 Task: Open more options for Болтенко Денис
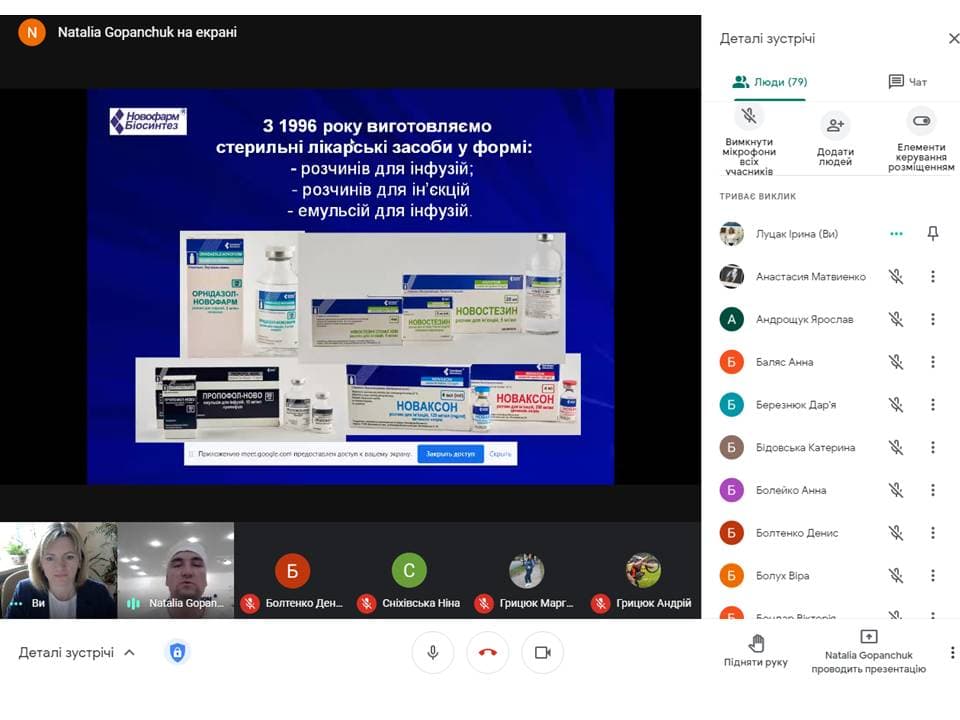point(932,533)
